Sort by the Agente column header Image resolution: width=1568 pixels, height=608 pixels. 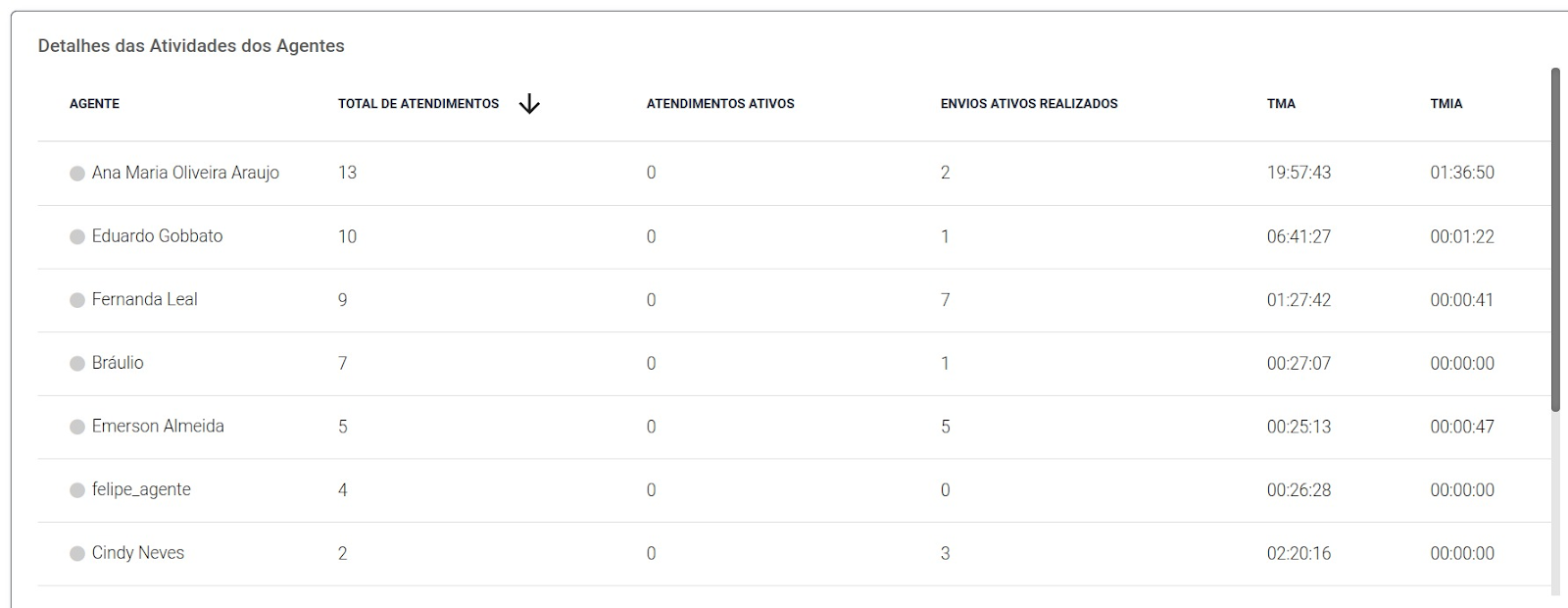coord(94,104)
